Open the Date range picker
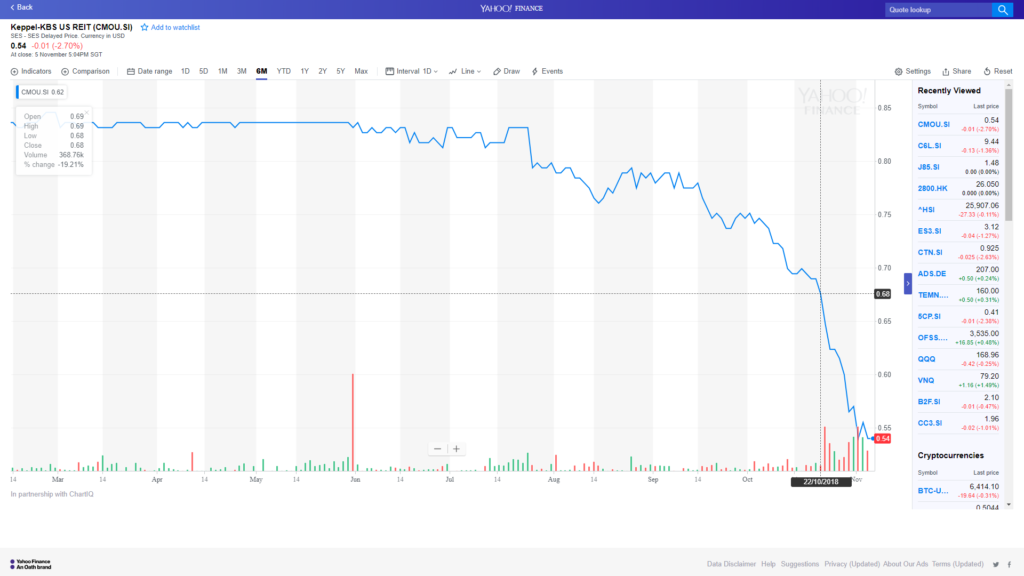 [150, 71]
